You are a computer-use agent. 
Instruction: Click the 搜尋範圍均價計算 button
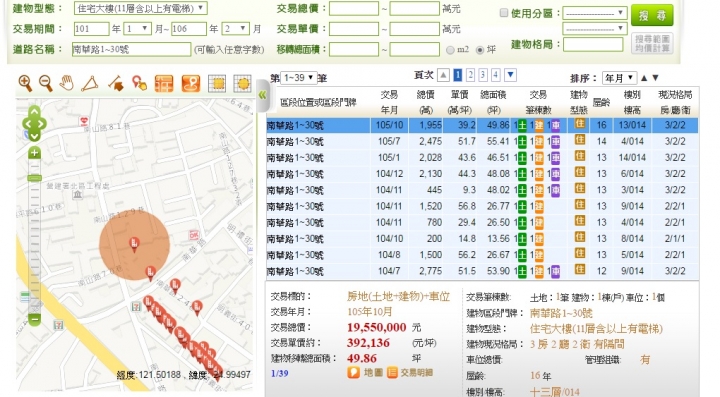pos(652,43)
